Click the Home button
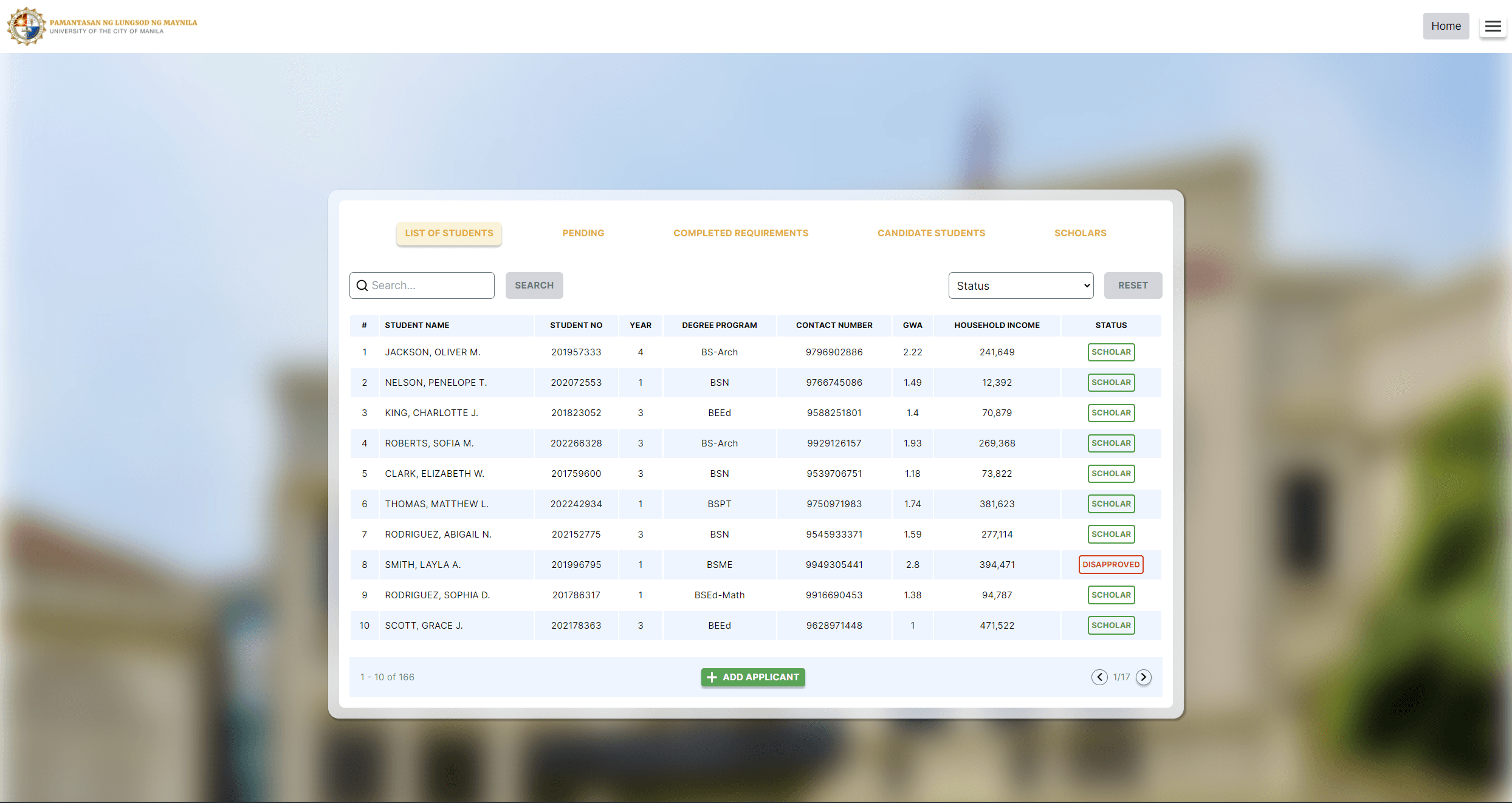The width and height of the screenshot is (1512, 803). point(1446,26)
